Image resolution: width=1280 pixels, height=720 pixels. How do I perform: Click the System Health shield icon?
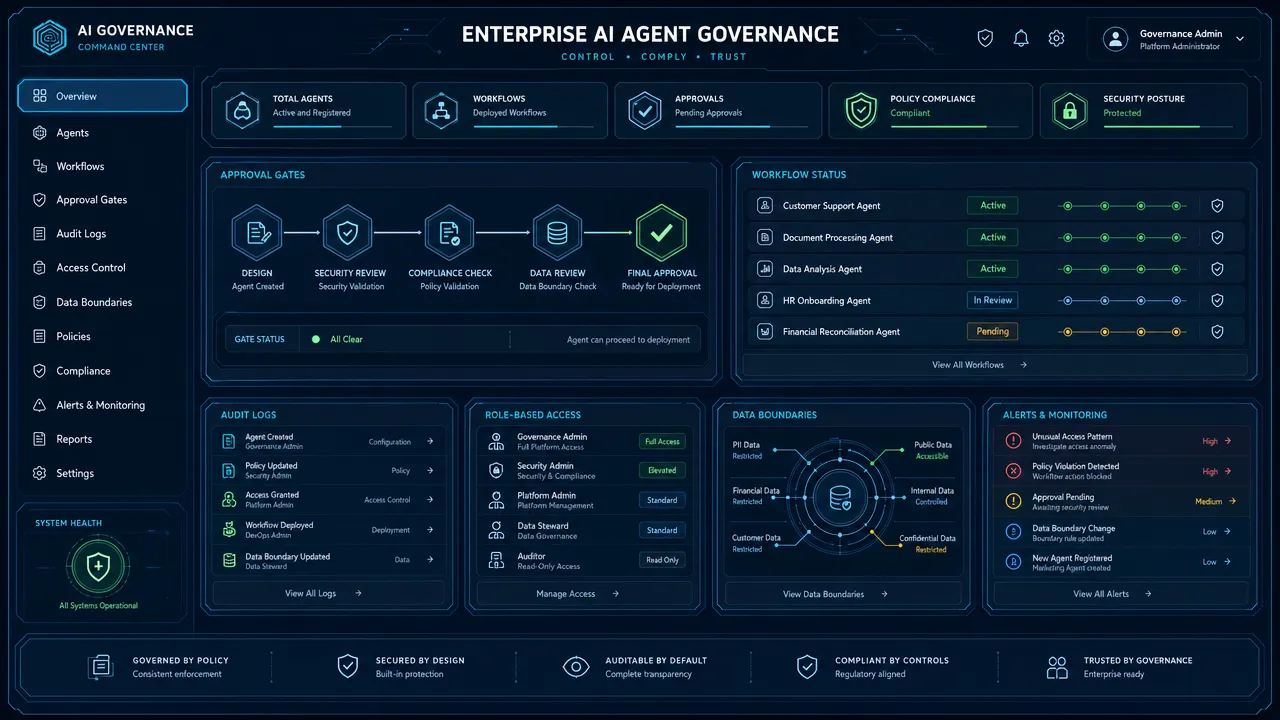[x=98, y=567]
